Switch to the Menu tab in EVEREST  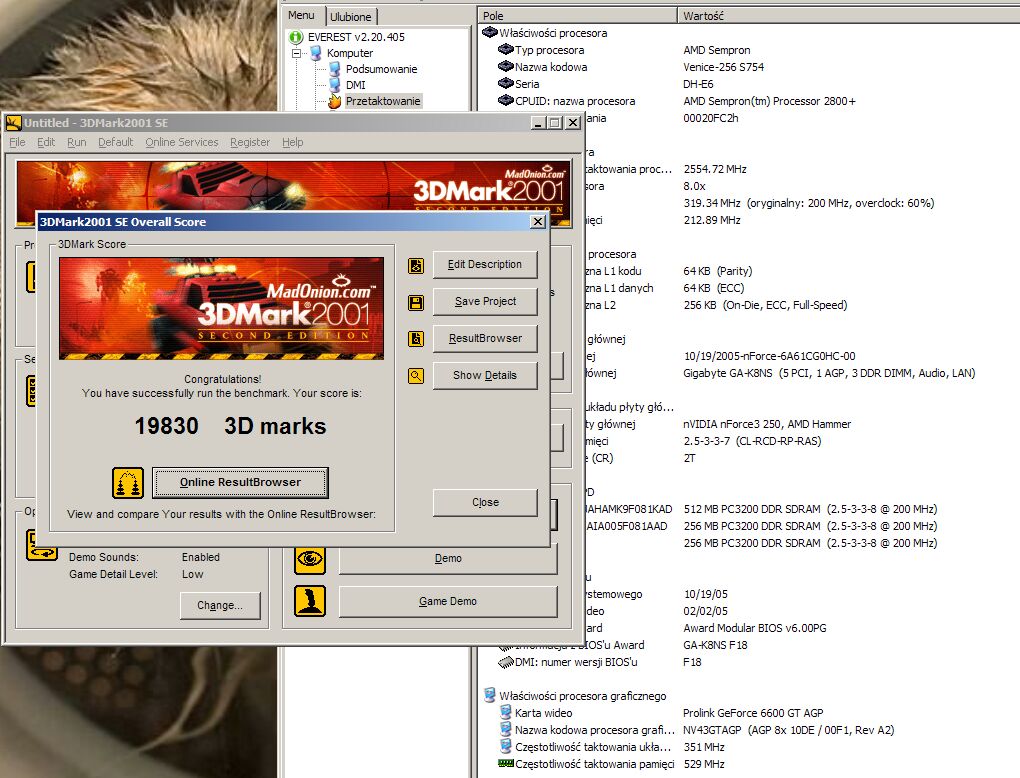coord(301,15)
